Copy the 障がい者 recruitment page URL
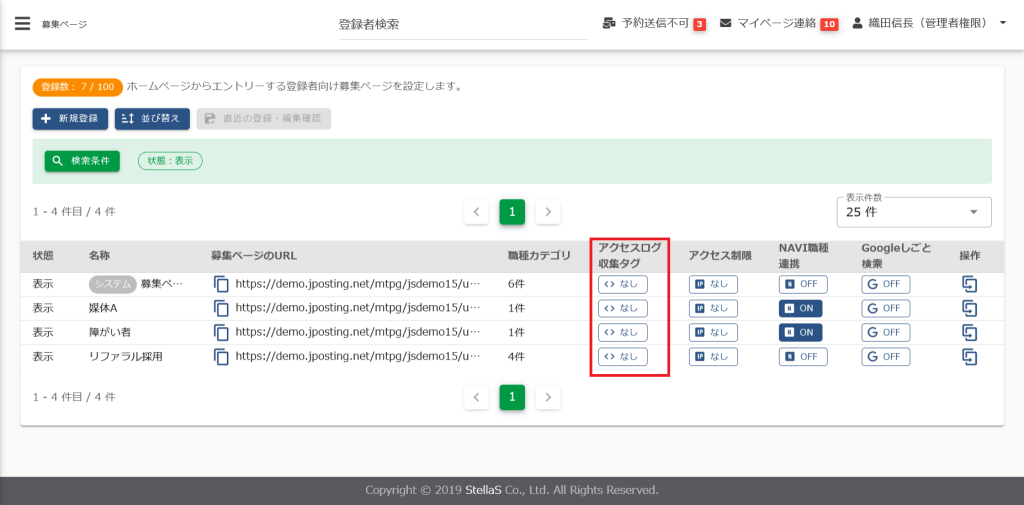 (222, 332)
